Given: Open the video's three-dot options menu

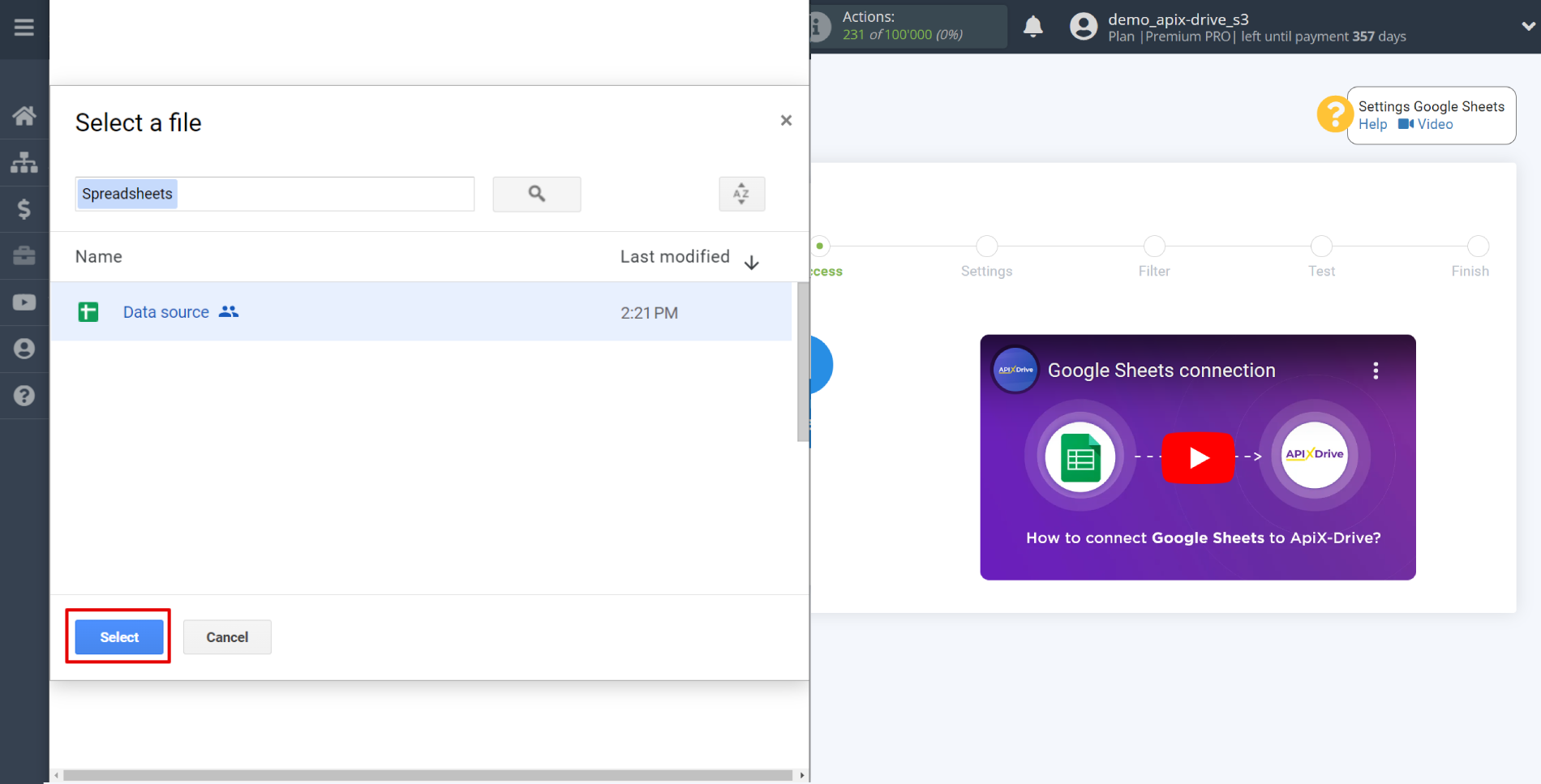Looking at the screenshot, I should 1376,371.
